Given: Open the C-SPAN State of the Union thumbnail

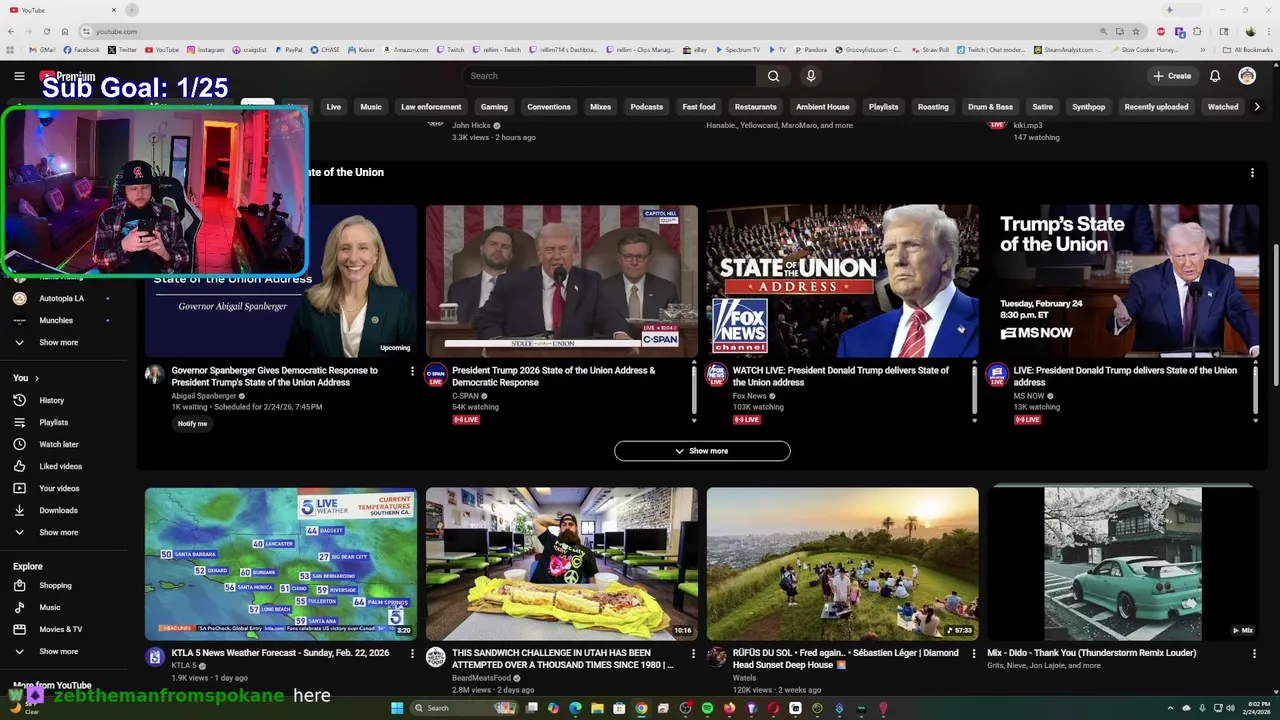Looking at the screenshot, I should pyautogui.click(x=562, y=281).
